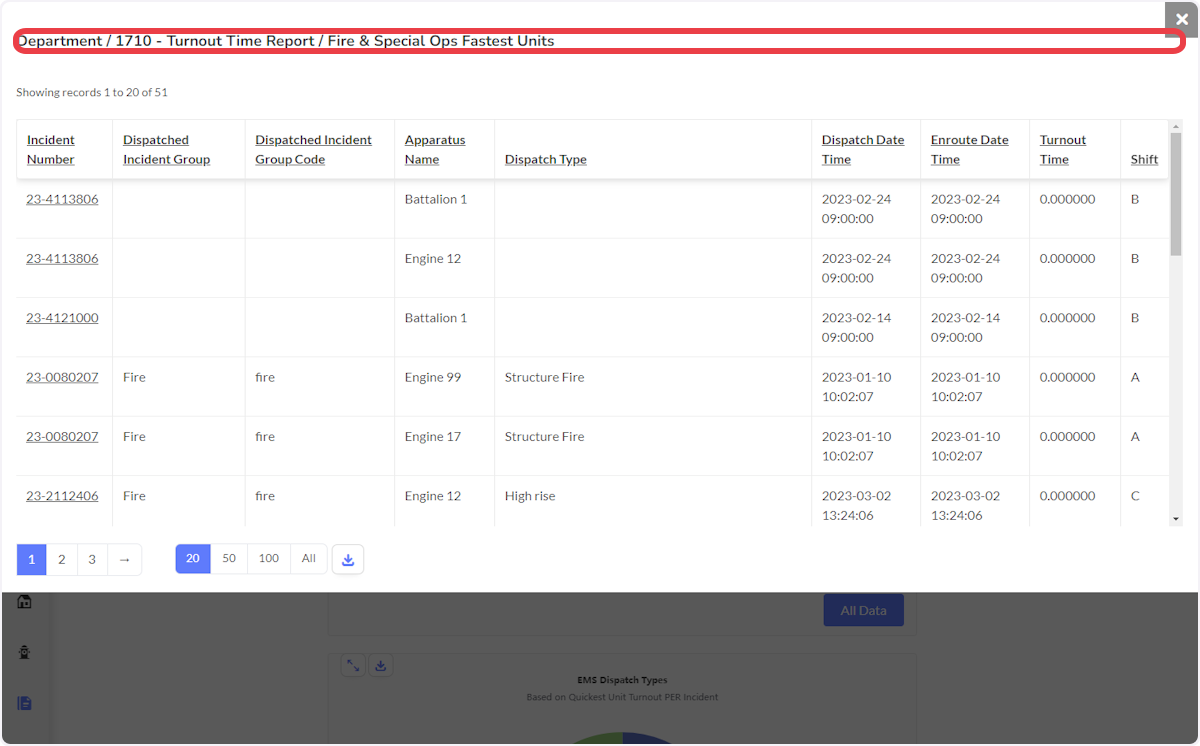Sort by Apparatus Name column
The width and height of the screenshot is (1200, 746).
[435, 150]
